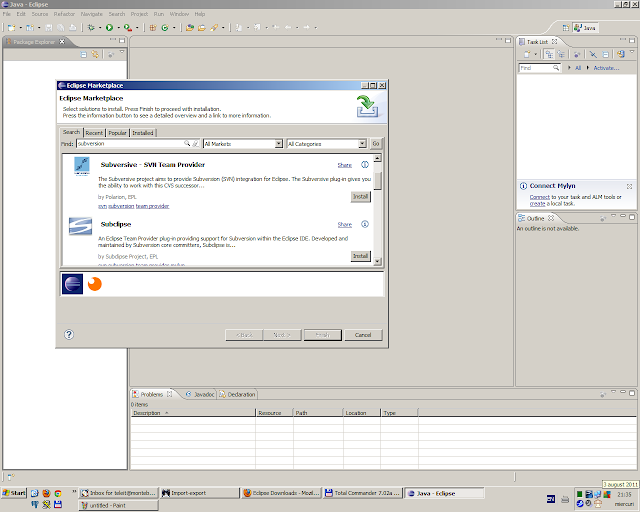Viewport: 640px width, 512px height.
Task: Click the Cancel button in Marketplace
Action: [x=363, y=335]
